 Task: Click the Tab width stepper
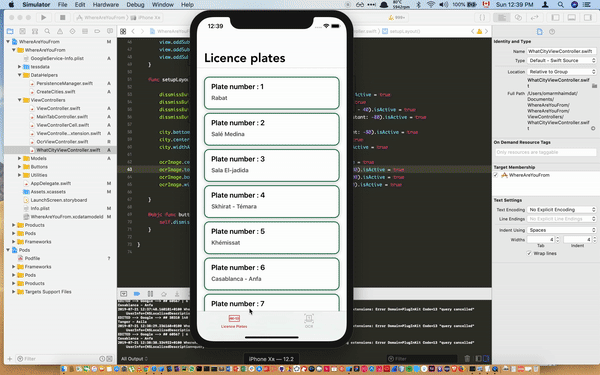coord(557,239)
